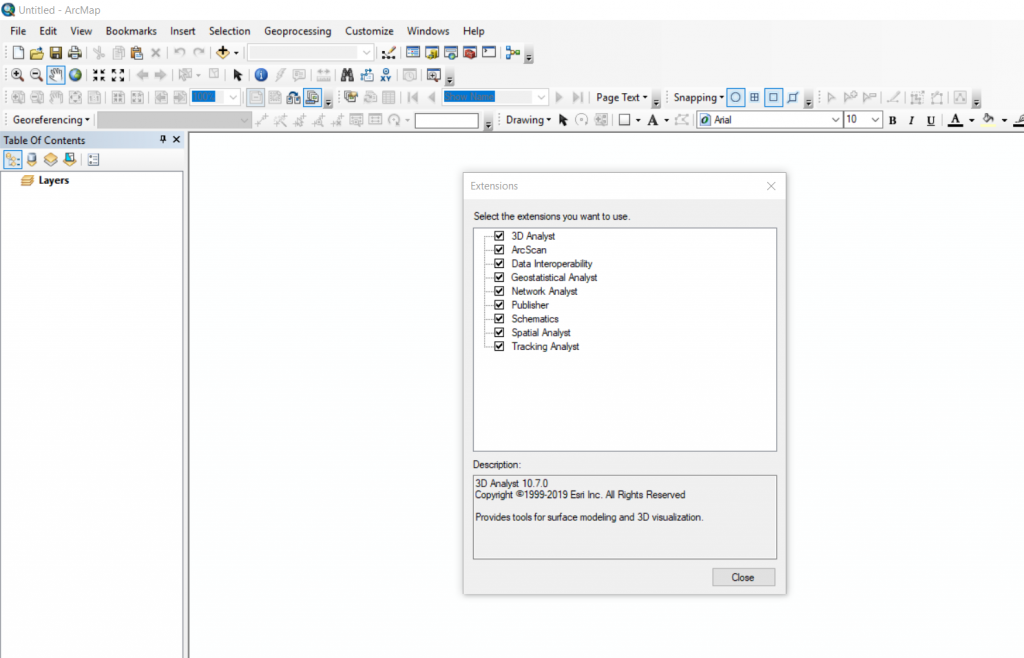Toggle Vertex Snapping button
This screenshot has height=658, width=1024.
773,97
